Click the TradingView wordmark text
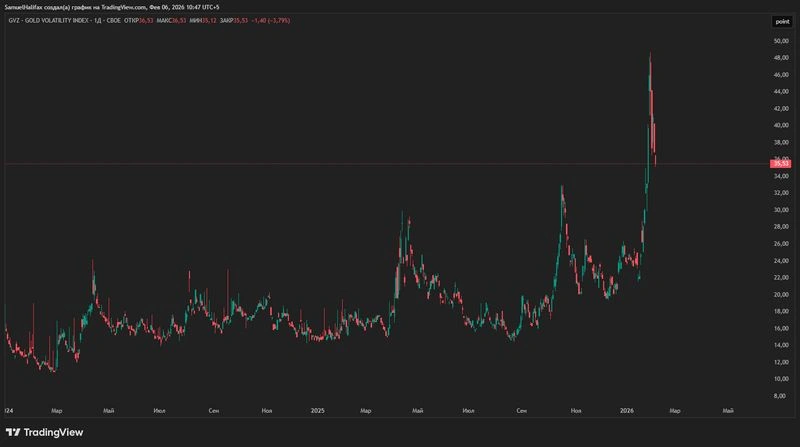This screenshot has width=800, height=447. (53, 432)
